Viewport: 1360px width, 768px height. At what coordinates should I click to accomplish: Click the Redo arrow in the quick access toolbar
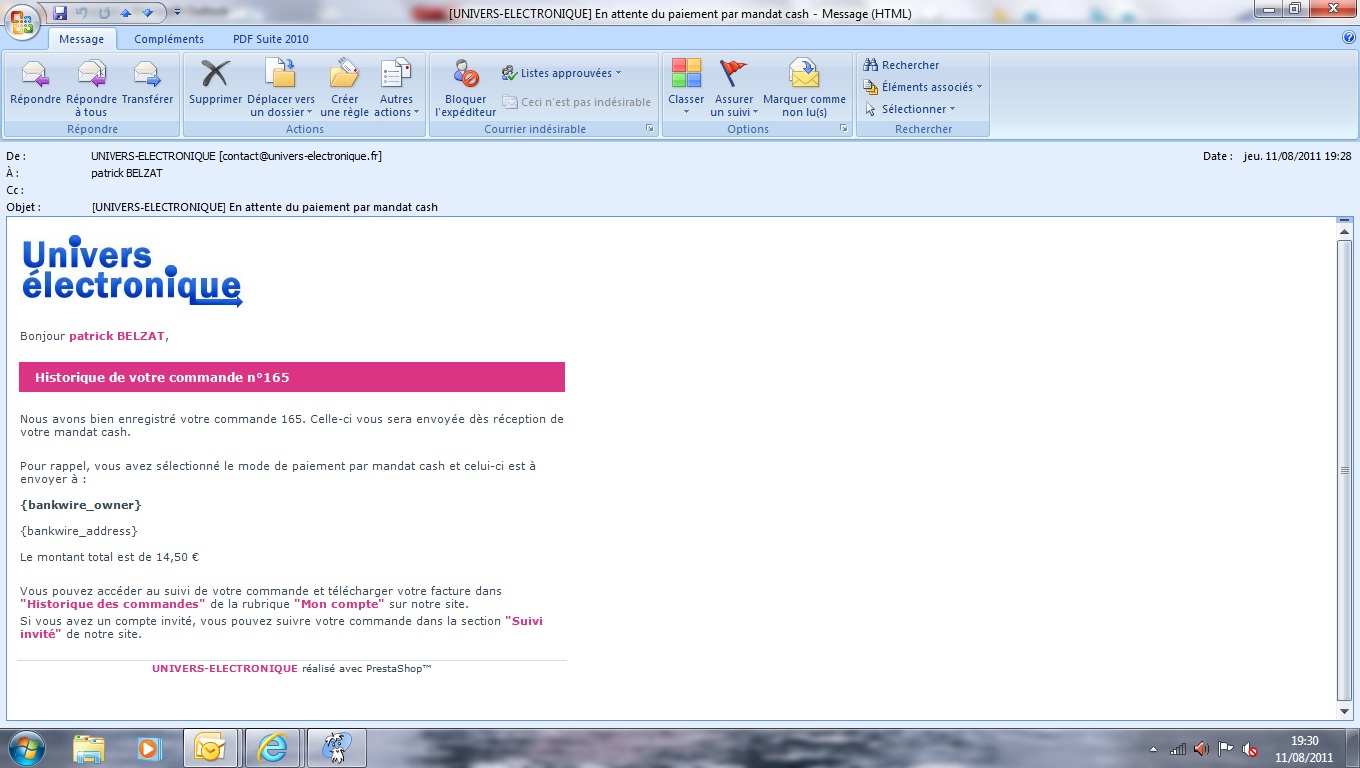click(x=104, y=13)
